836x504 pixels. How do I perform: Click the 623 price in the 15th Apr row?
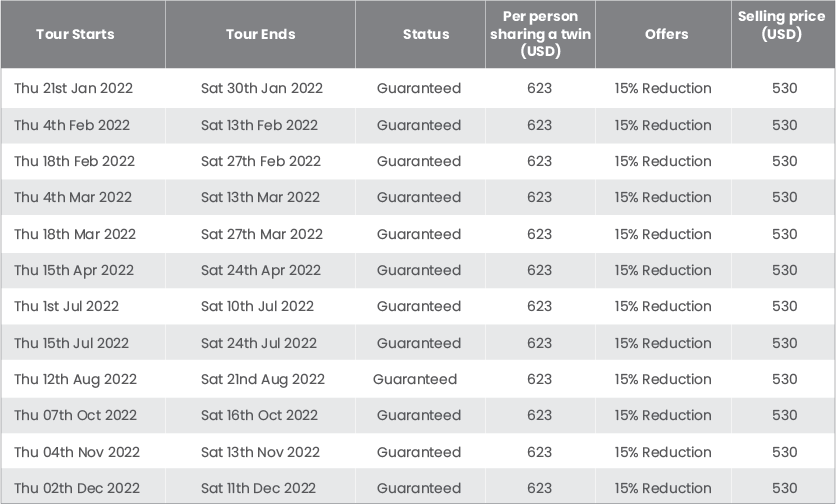click(x=540, y=270)
